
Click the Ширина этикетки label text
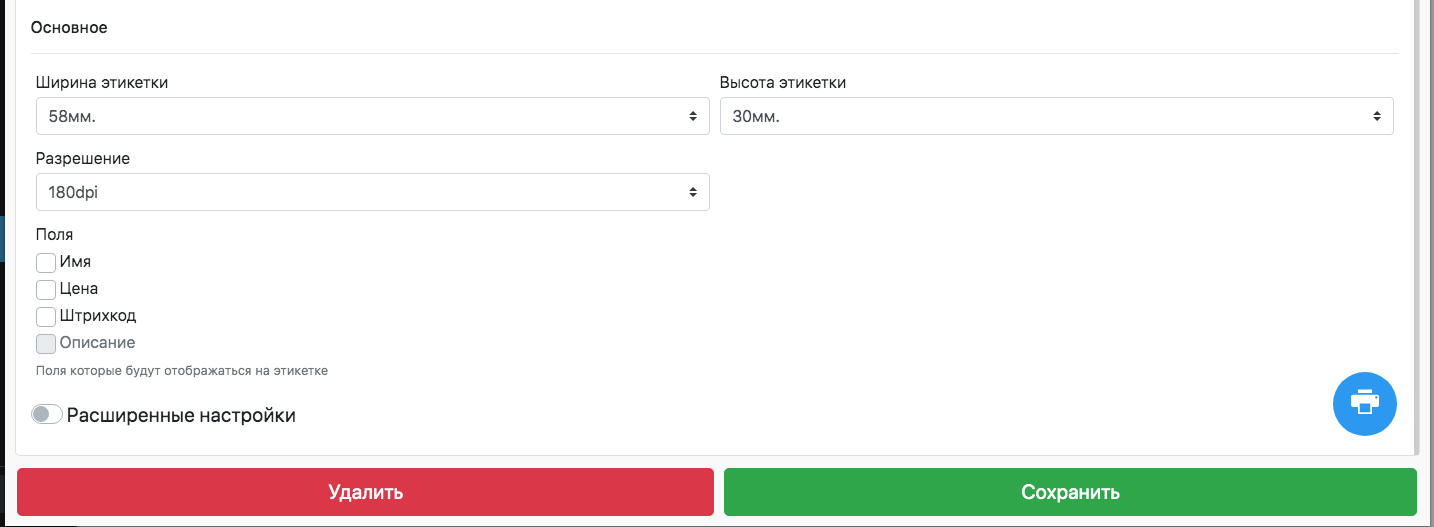tap(102, 83)
